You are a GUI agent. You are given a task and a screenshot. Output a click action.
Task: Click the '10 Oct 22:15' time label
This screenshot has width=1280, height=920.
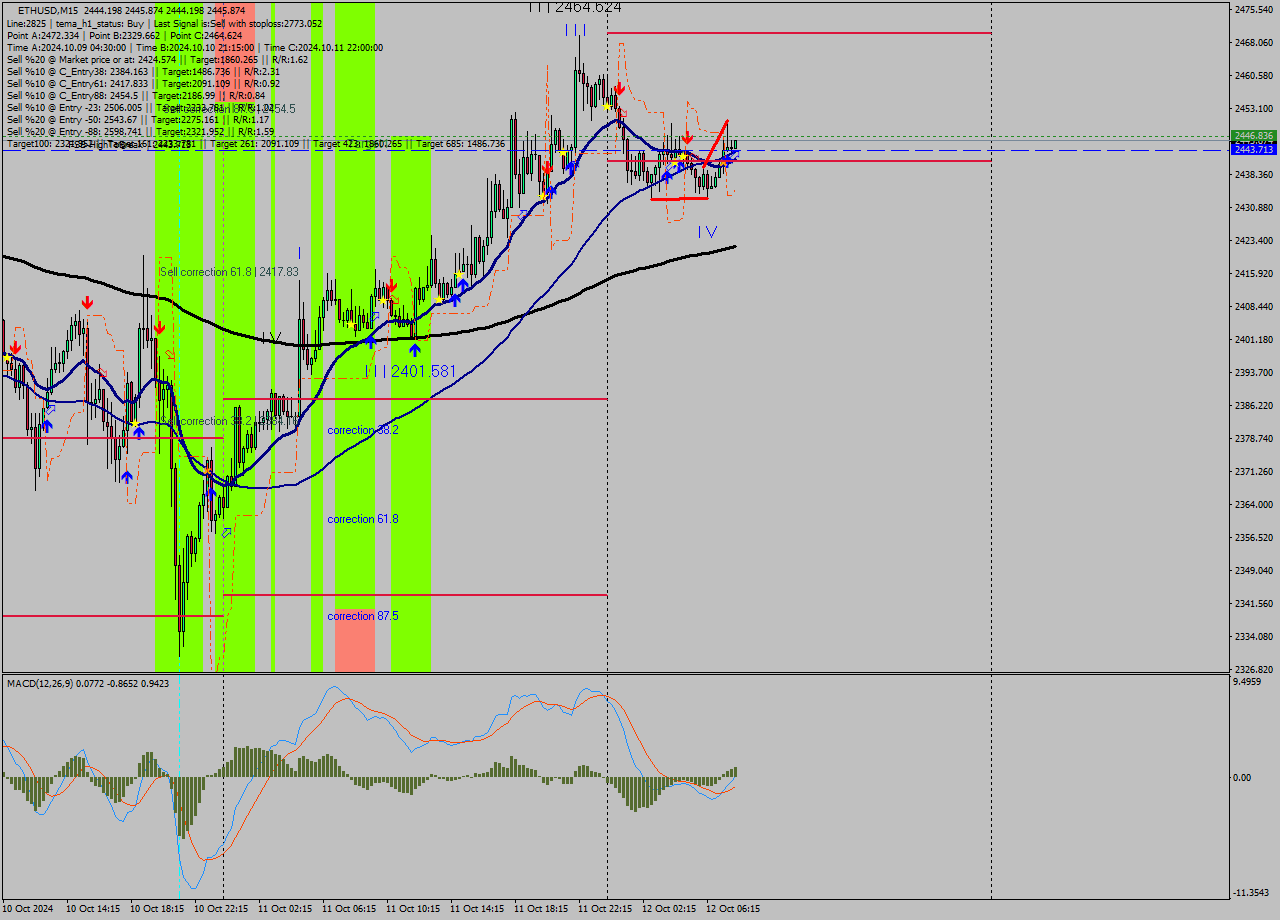coord(221,909)
